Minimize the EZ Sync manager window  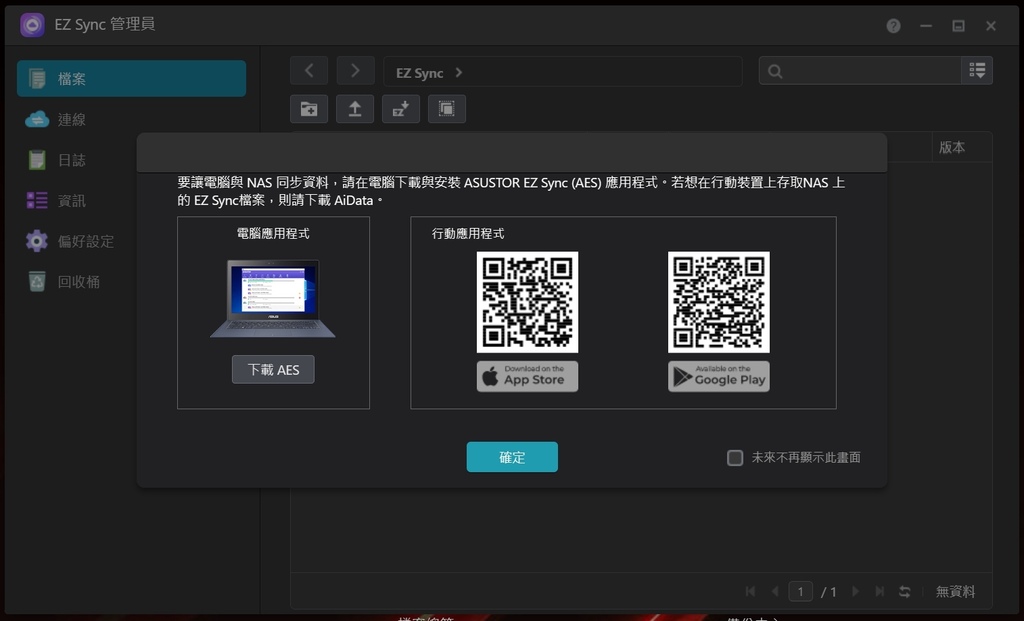tap(926, 25)
